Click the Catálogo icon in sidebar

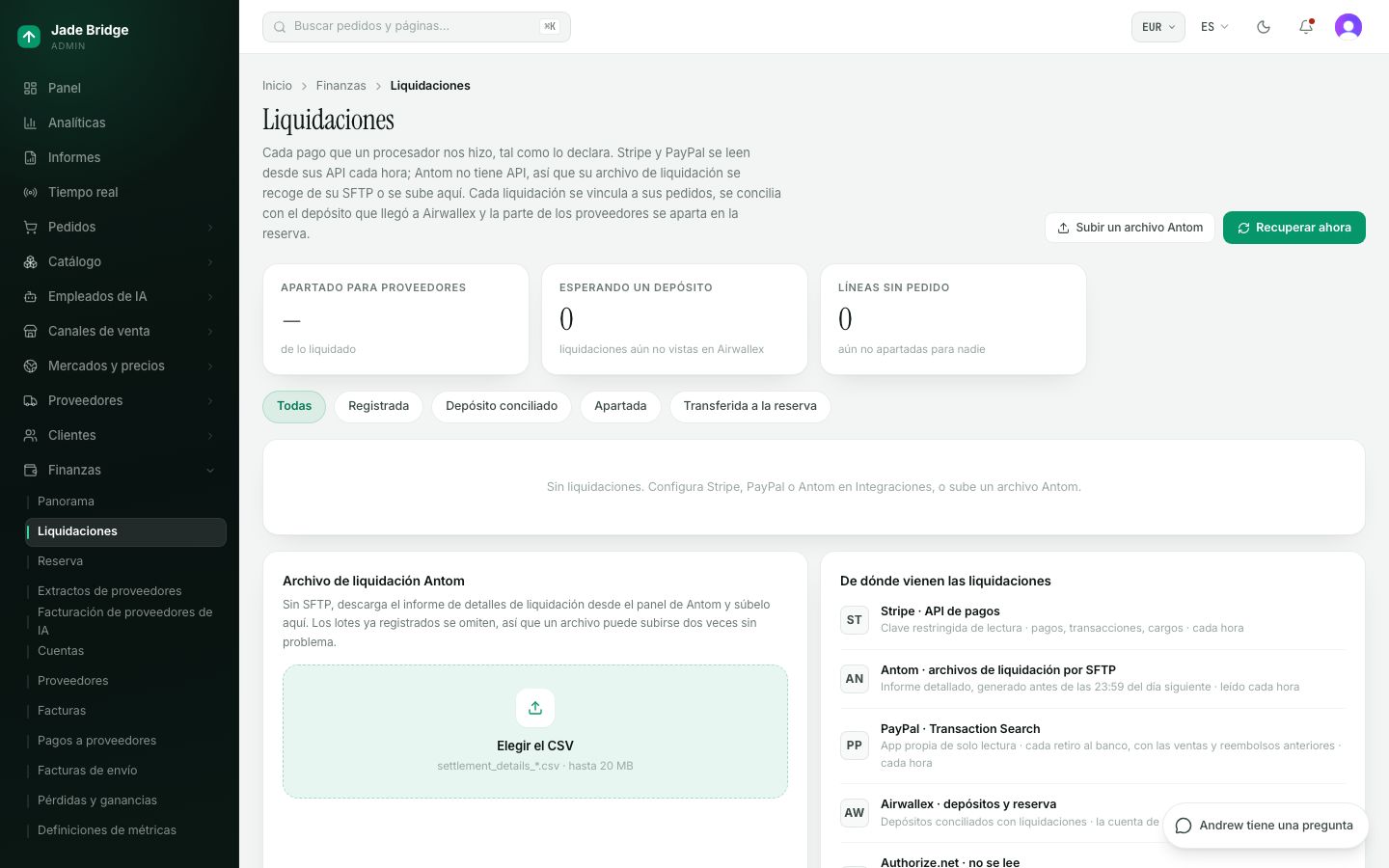30,261
